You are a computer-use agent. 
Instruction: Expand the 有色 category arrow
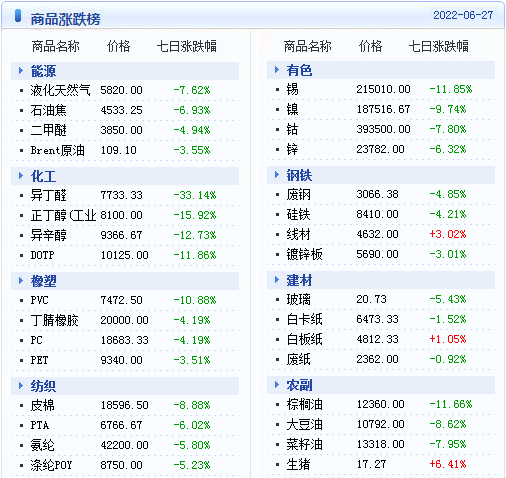pyautogui.click(x=277, y=70)
